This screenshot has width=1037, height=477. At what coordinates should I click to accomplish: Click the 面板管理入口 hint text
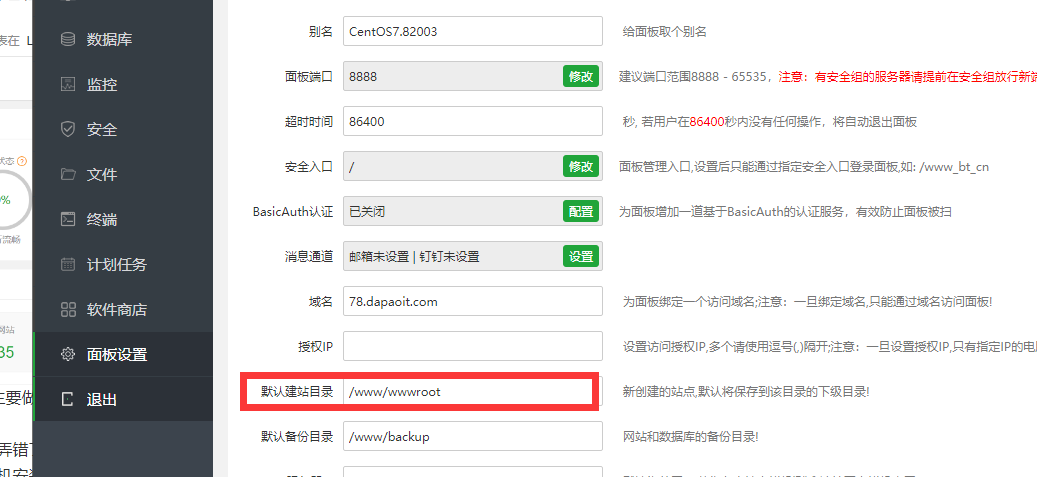[806, 167]
